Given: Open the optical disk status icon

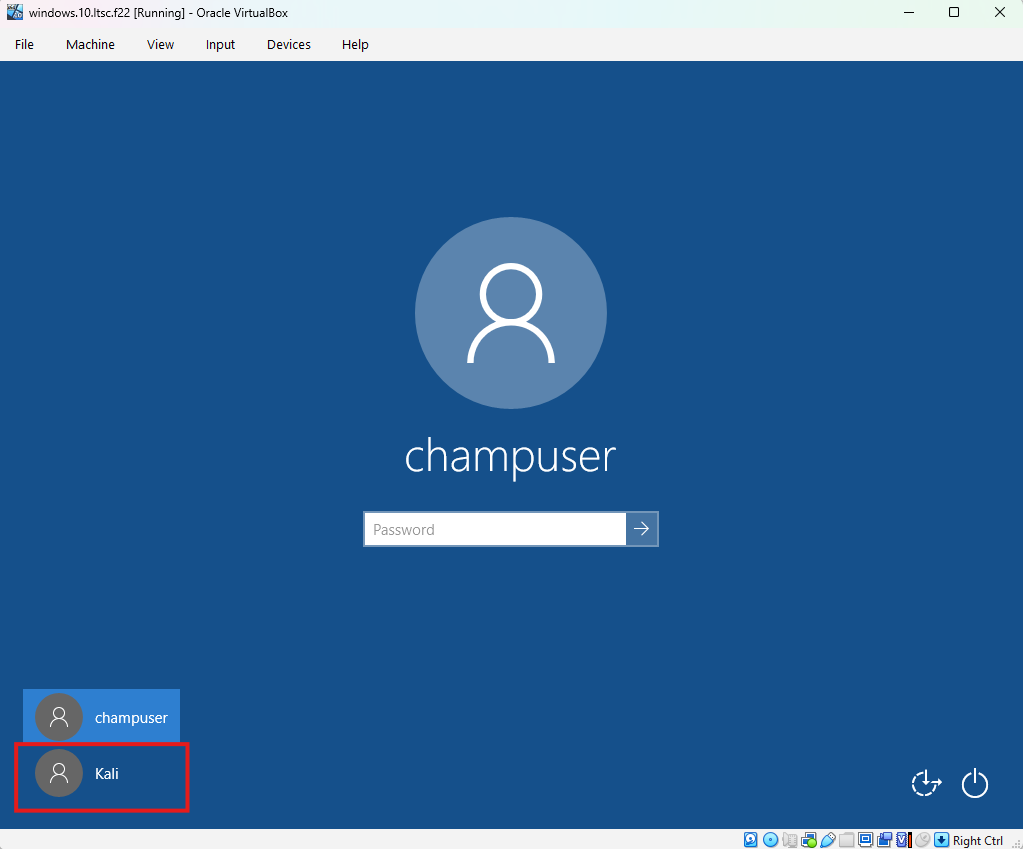Looking at the screenshot, I should click(770, 840).
